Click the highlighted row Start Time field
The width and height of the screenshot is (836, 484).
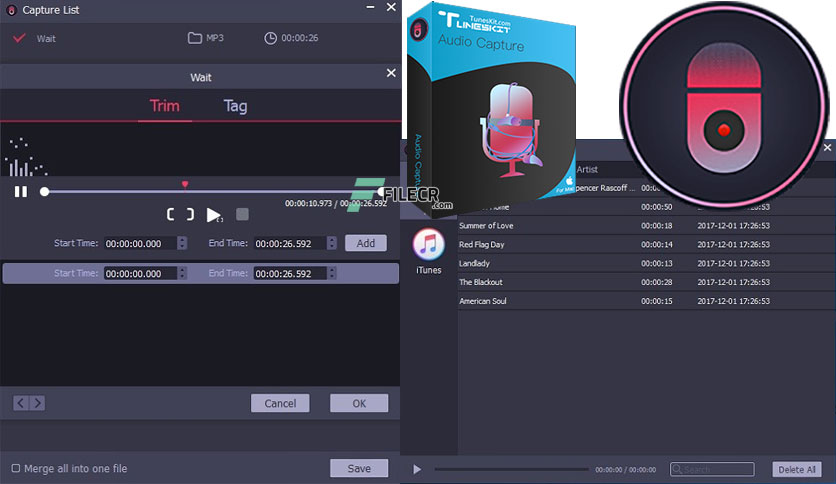click(140, 273)
